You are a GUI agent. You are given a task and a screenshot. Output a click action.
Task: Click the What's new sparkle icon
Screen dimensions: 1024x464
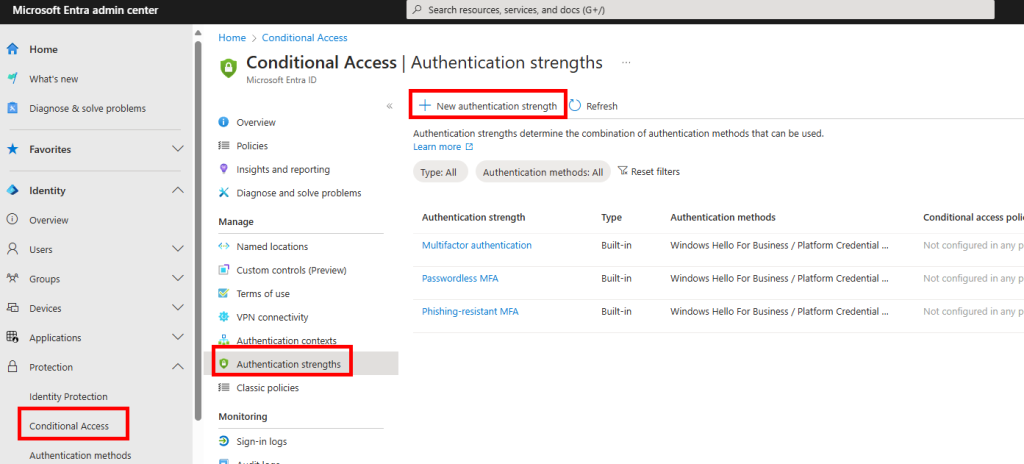[12, 78]
